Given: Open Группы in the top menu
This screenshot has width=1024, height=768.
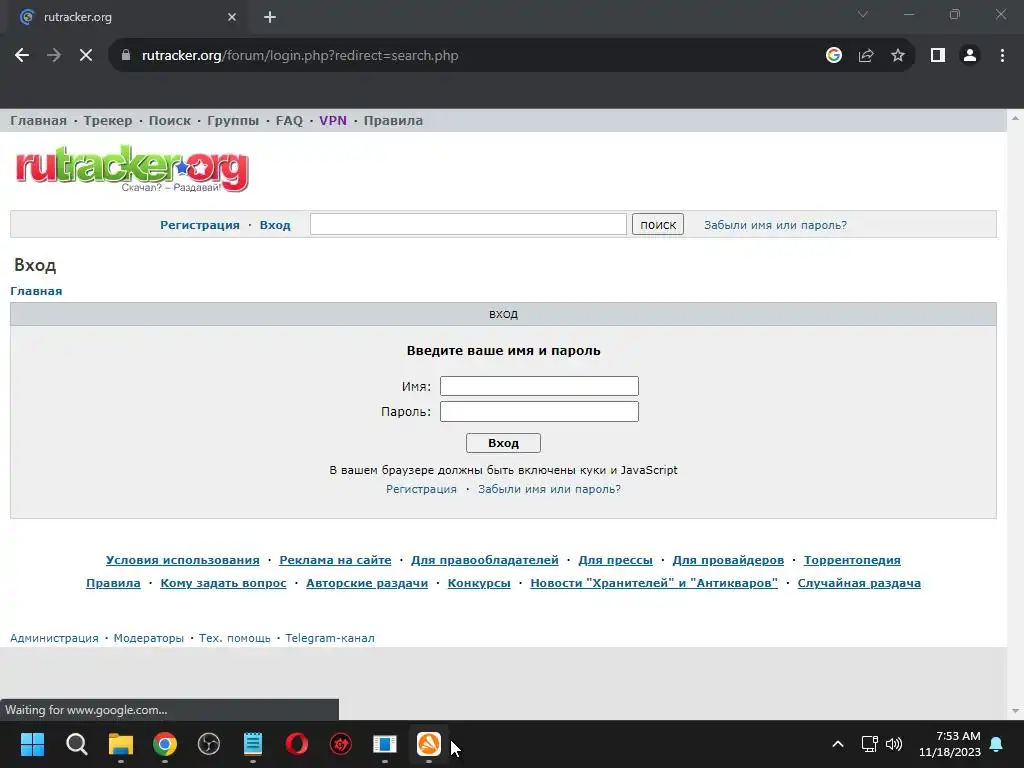Looking at the screenshot, I should coord(233,121).
